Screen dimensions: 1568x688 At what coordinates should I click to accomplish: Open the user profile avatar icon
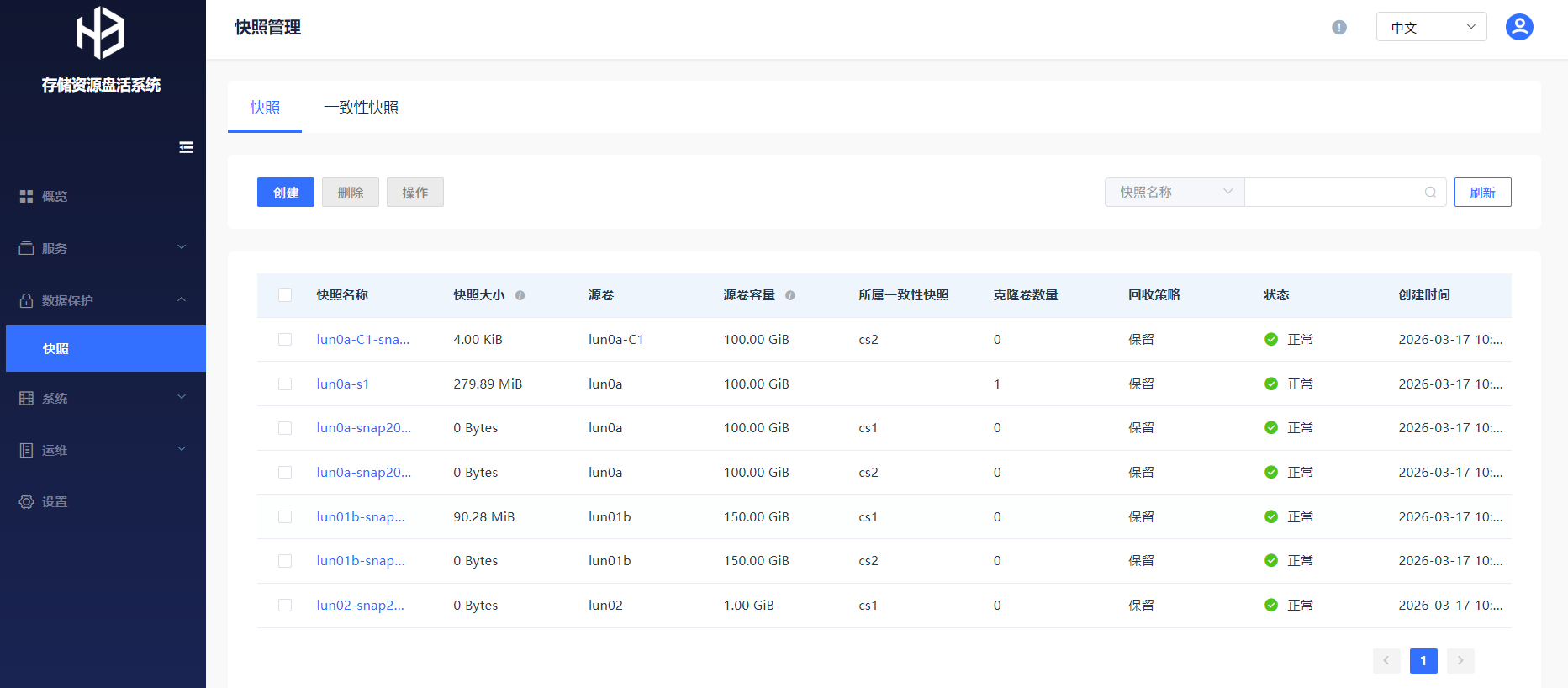point(1518,27)
